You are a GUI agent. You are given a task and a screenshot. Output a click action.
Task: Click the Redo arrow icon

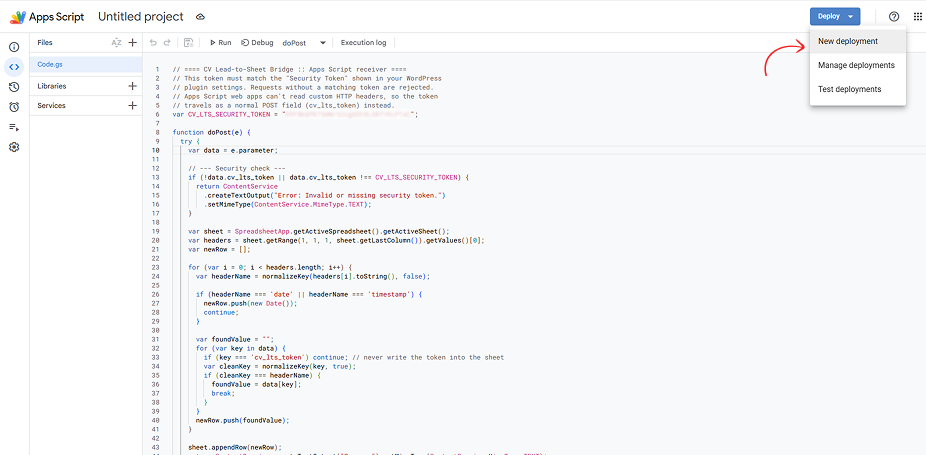pyautogui.click(x=167, y=43)
